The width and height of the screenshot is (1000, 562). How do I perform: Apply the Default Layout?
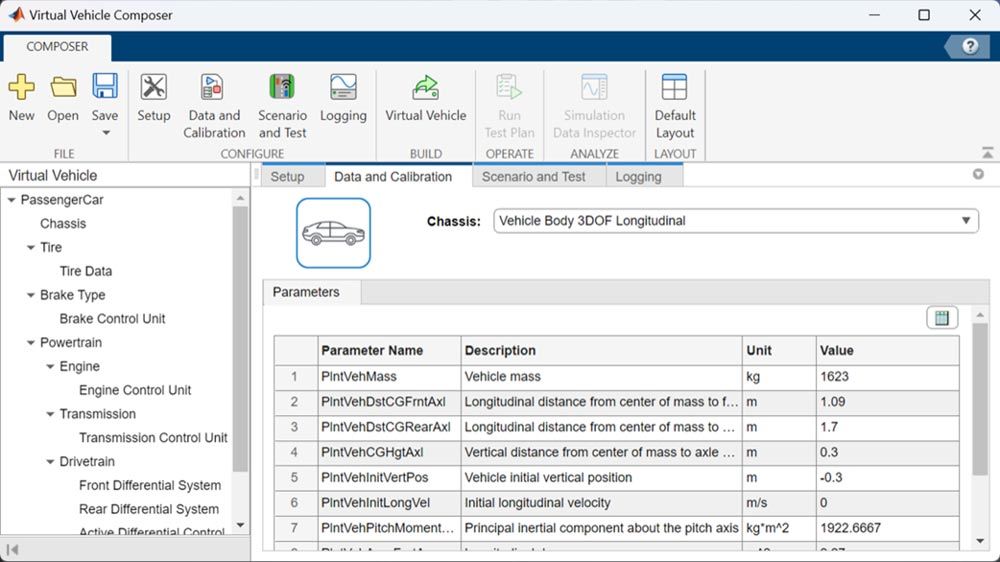point(675,106)
